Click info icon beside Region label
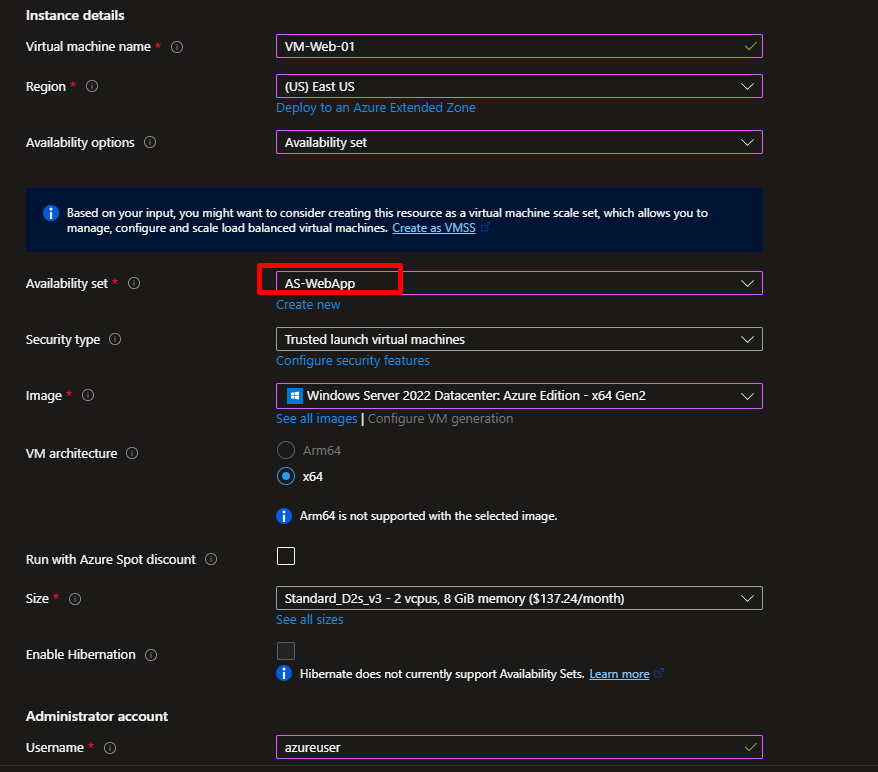This screenshot has width=878, height=772. pos(92,87)
